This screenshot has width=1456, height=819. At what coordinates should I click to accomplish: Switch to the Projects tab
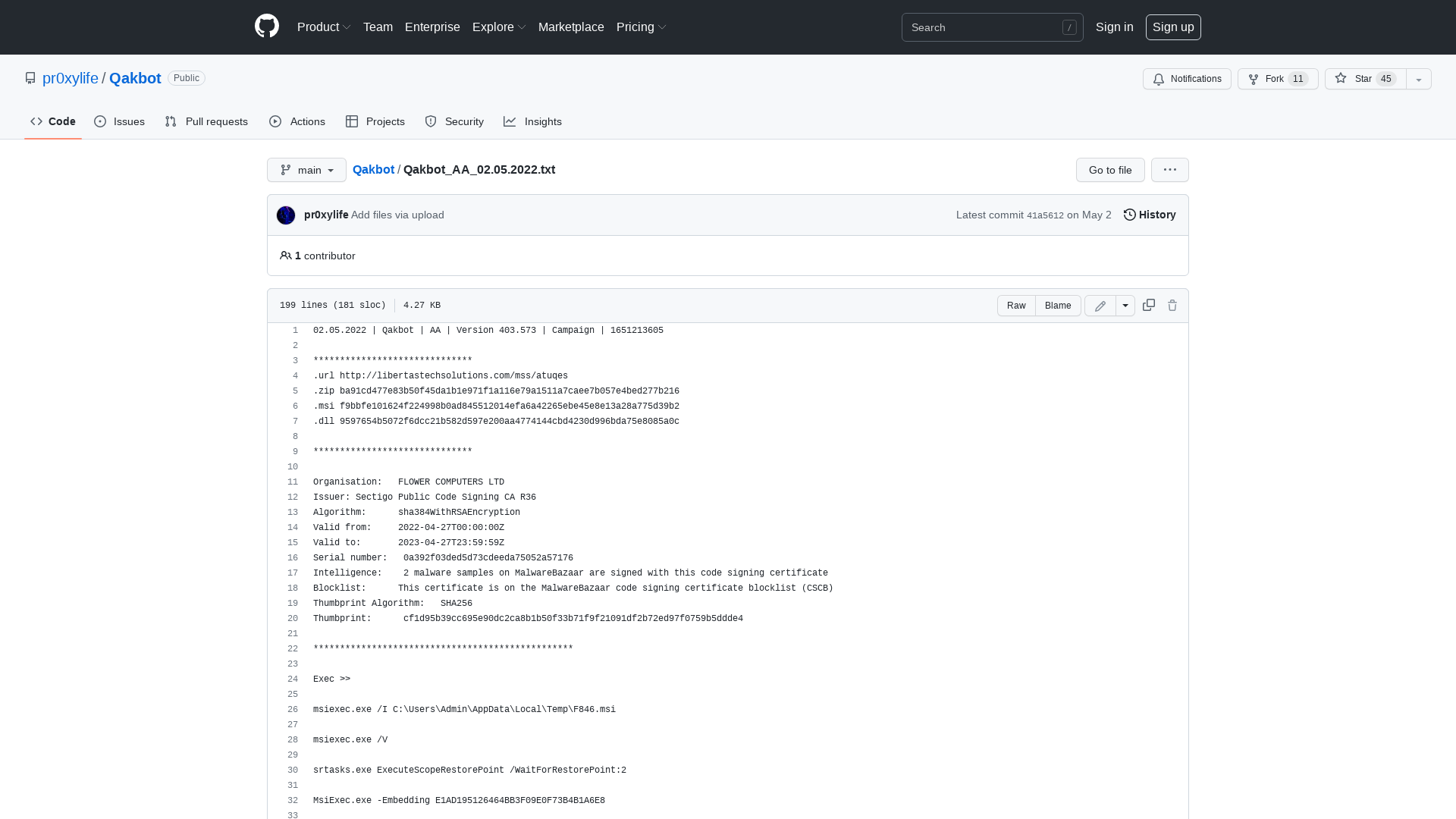375,121
